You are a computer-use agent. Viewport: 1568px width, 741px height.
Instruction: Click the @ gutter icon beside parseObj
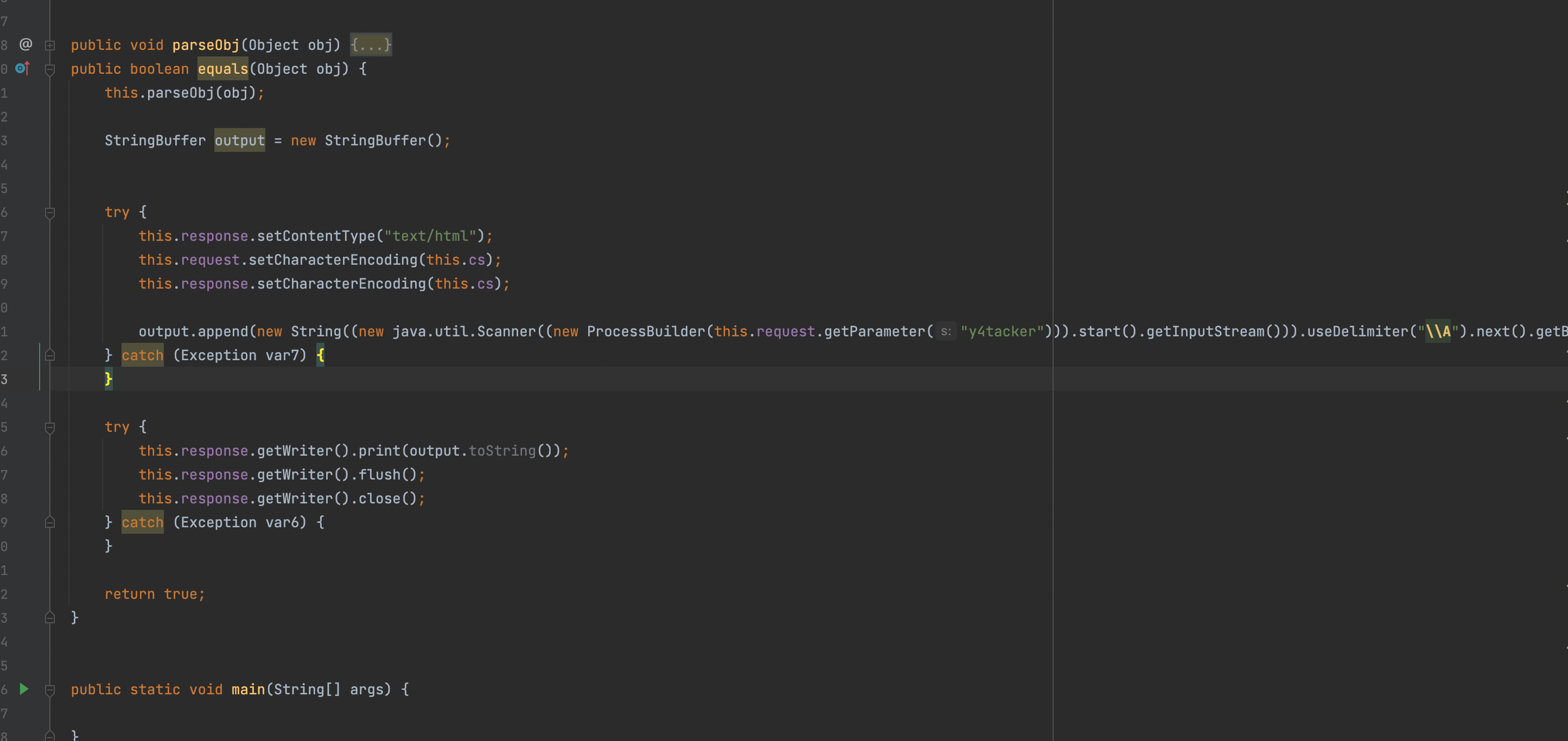(x=26, y=44)
